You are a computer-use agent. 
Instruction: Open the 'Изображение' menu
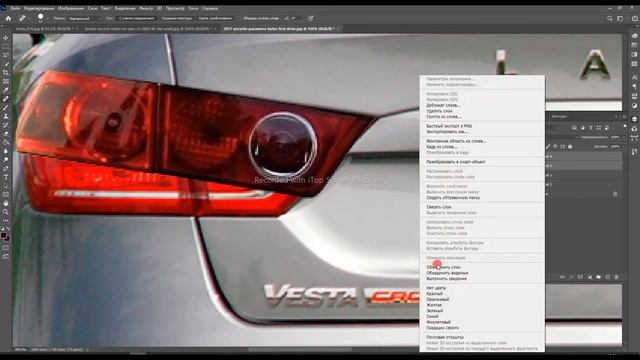pyautogui.click(x=70, y=8)
